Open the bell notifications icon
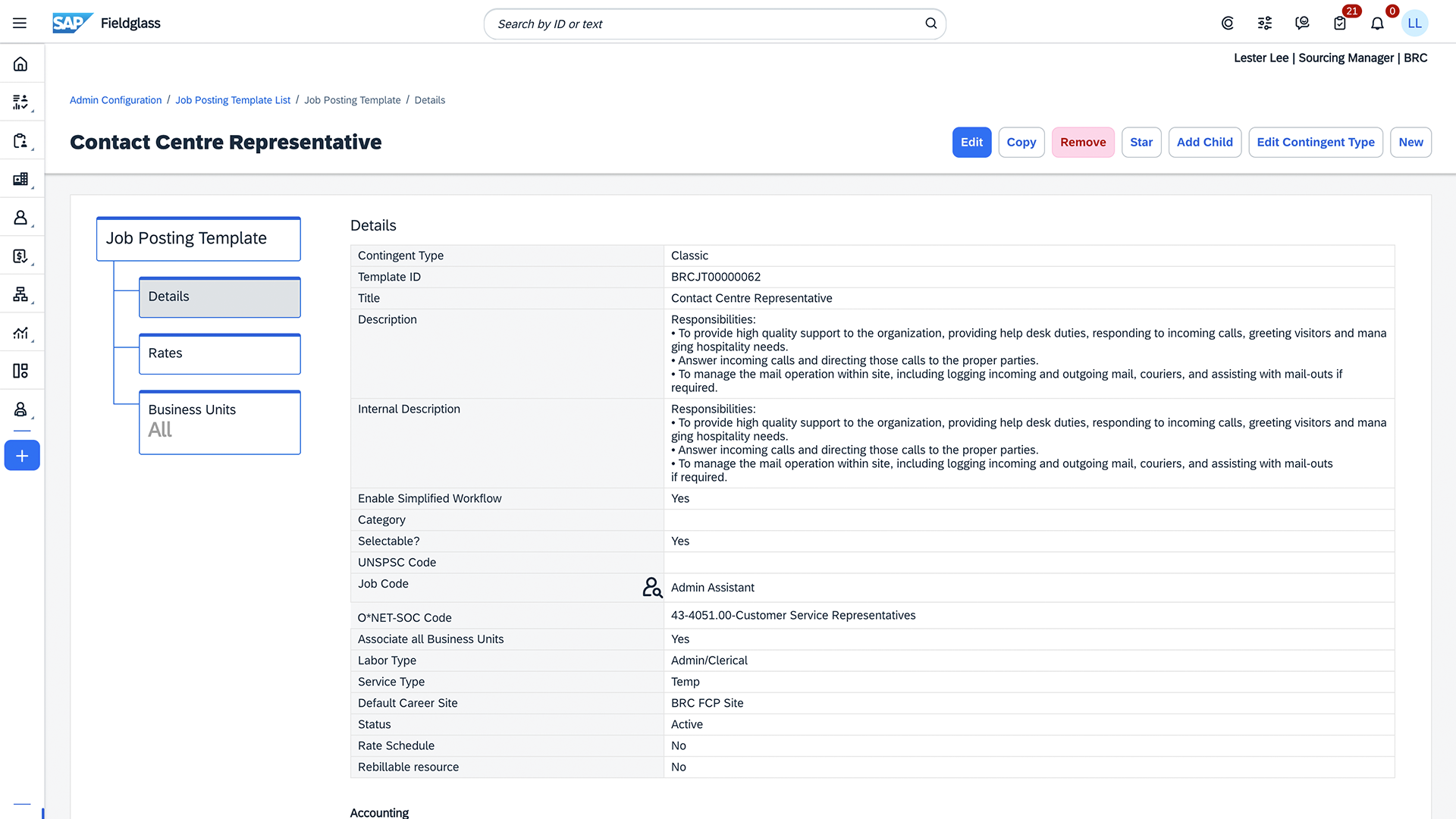The width and height of the screenshot is (1456, 819). point(1377,24)
